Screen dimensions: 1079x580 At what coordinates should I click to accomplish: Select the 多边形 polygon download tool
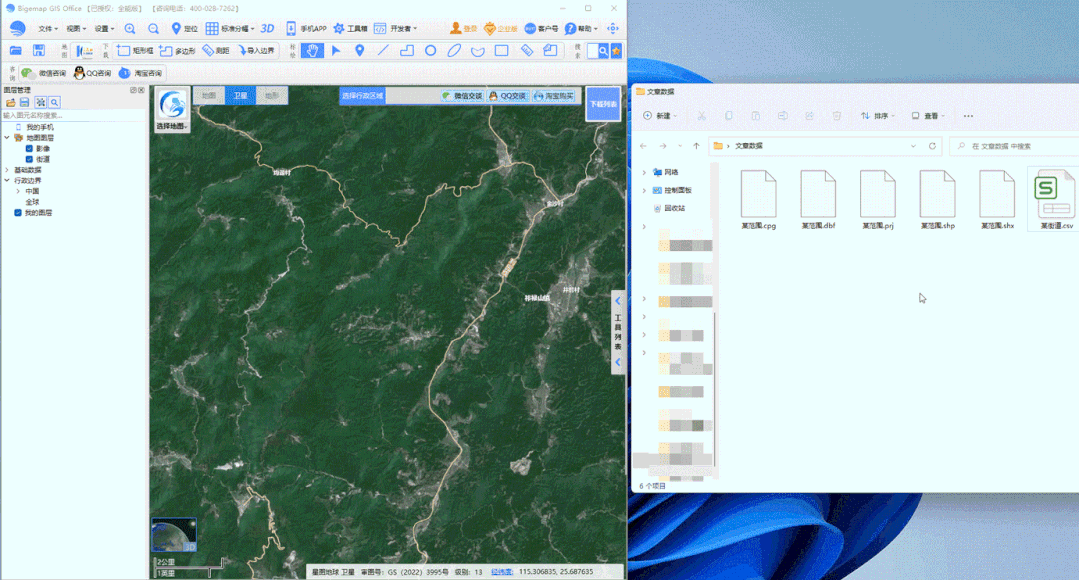coord(178,51)
